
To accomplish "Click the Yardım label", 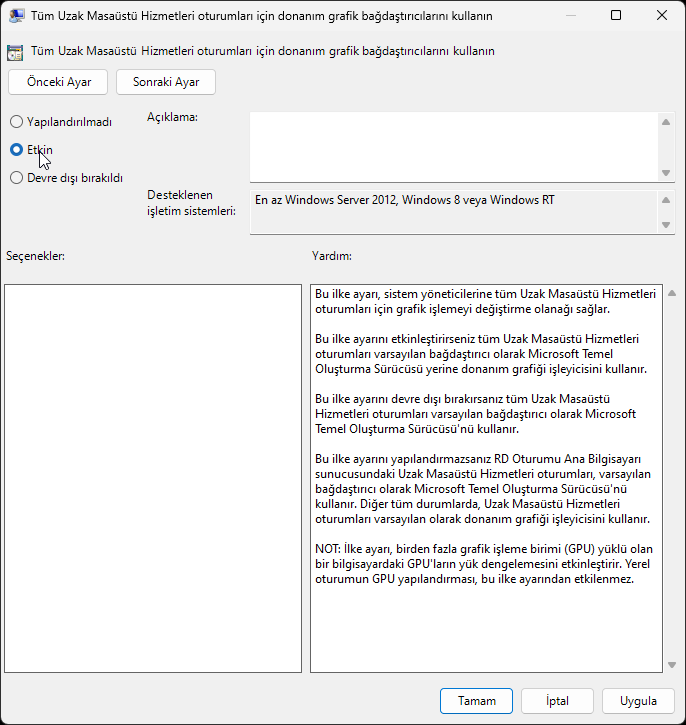I will point(331,256).
